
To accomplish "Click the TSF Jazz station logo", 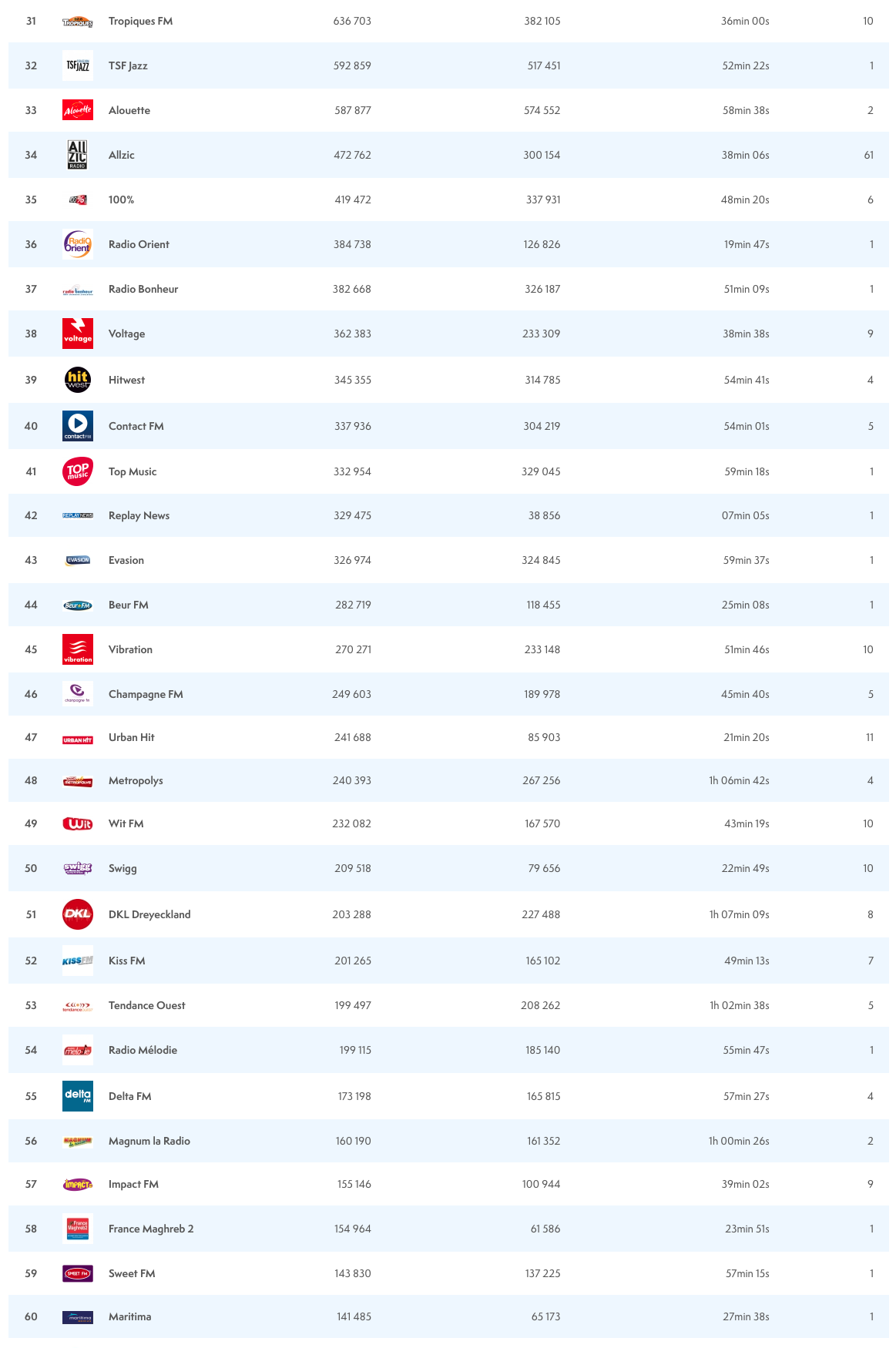I will 78,65.
